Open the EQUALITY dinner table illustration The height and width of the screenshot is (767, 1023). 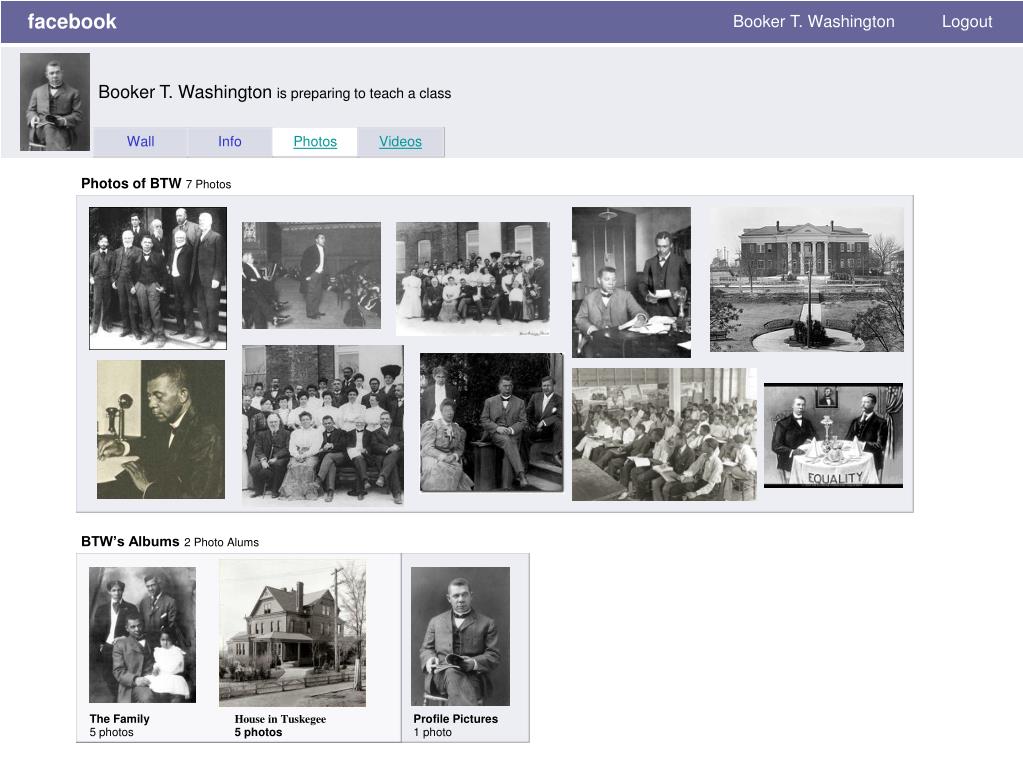pos(833,436)
